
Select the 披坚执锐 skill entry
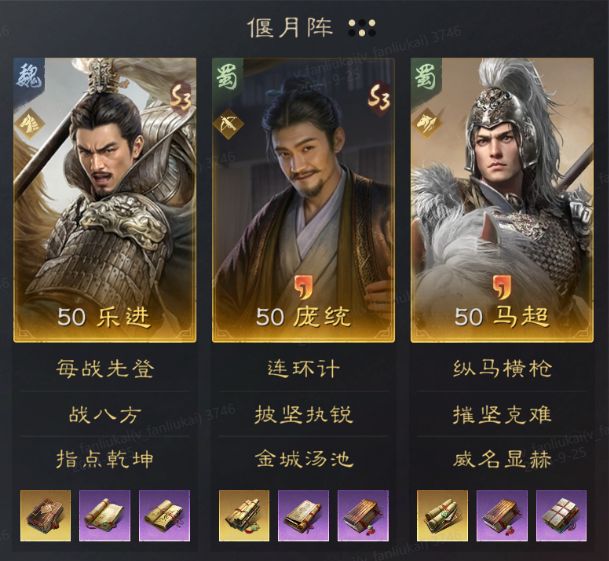(x=303, y=414)
